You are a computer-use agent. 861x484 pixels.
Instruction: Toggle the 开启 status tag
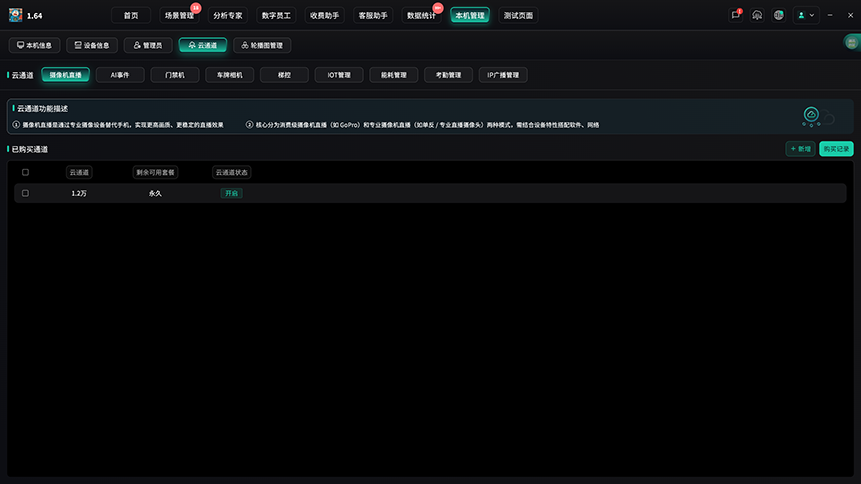[x=231, y=193]
